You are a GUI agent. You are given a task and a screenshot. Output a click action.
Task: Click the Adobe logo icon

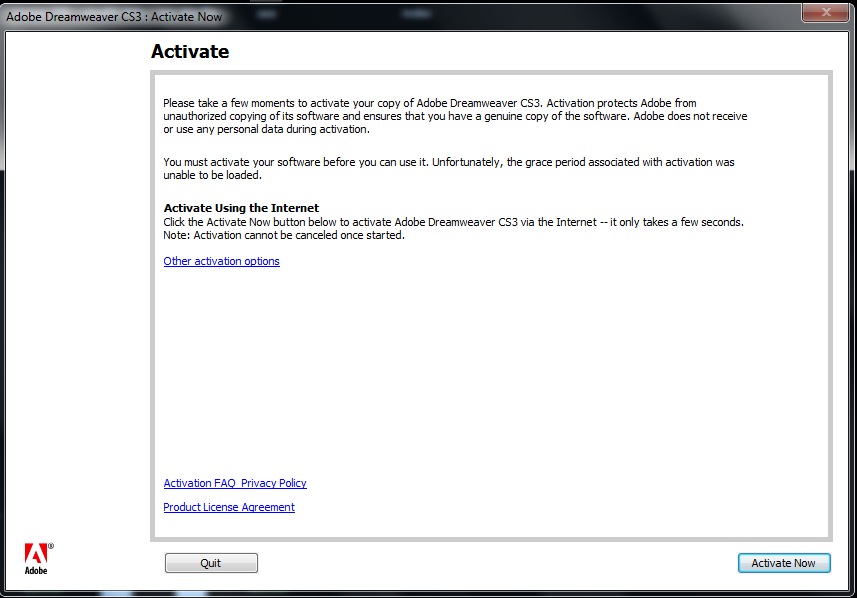click(x=36, y=558)
